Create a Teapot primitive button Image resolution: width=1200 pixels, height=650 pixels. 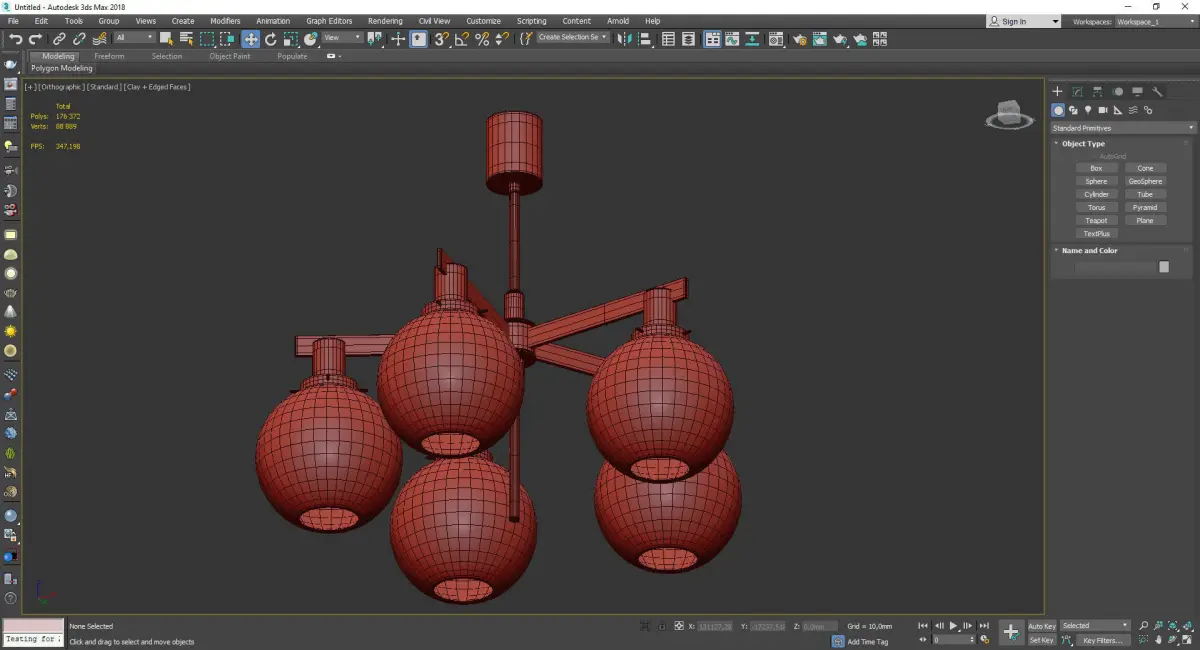(1096, 221)
